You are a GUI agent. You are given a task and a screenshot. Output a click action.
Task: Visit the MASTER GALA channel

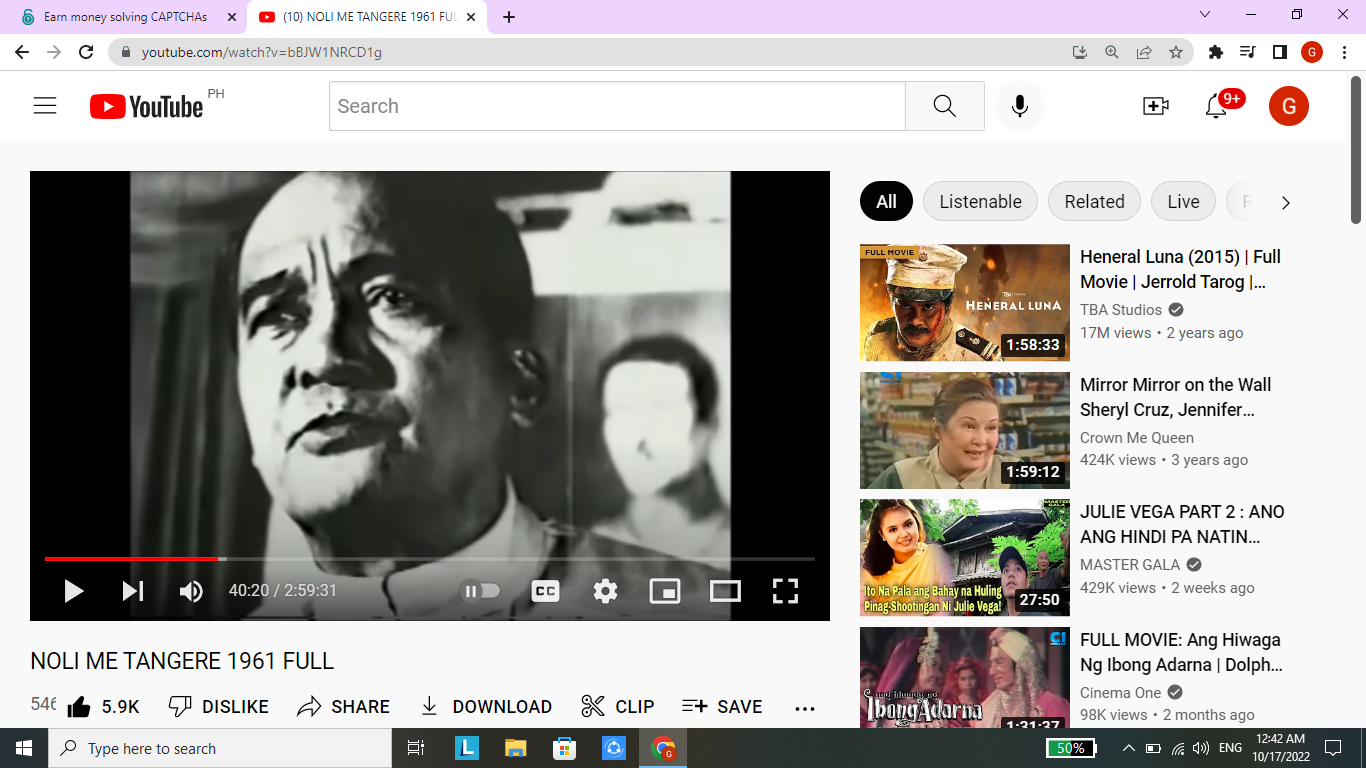click(1130, 565)
